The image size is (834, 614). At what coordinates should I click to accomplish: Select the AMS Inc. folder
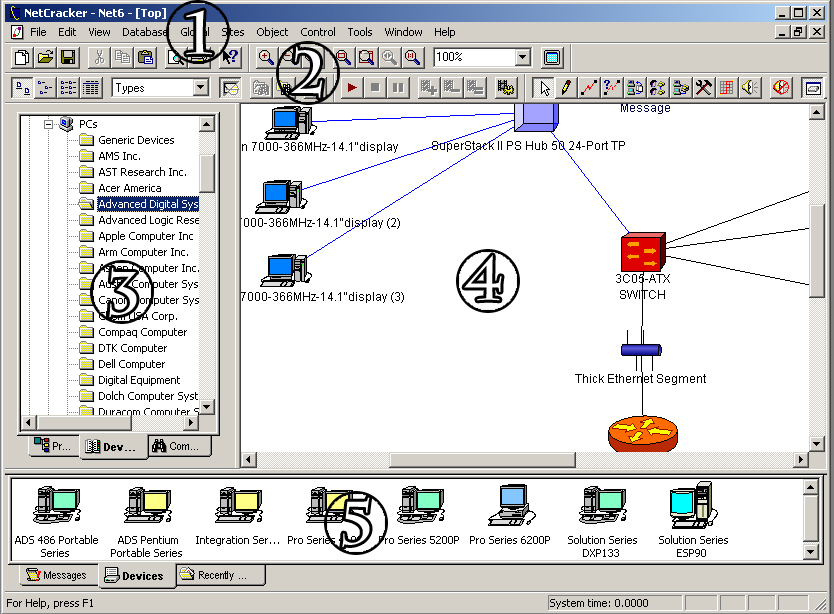tap(120, 156)
